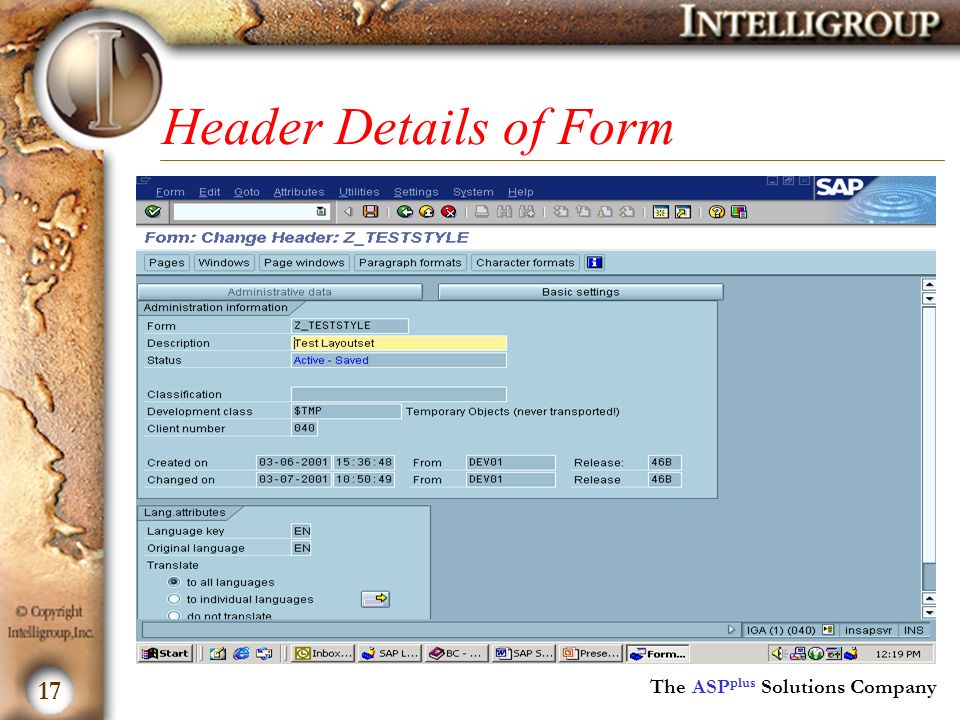960x720 pixels.
Task: Click the Create New Session icon
Action: point(661,212)
